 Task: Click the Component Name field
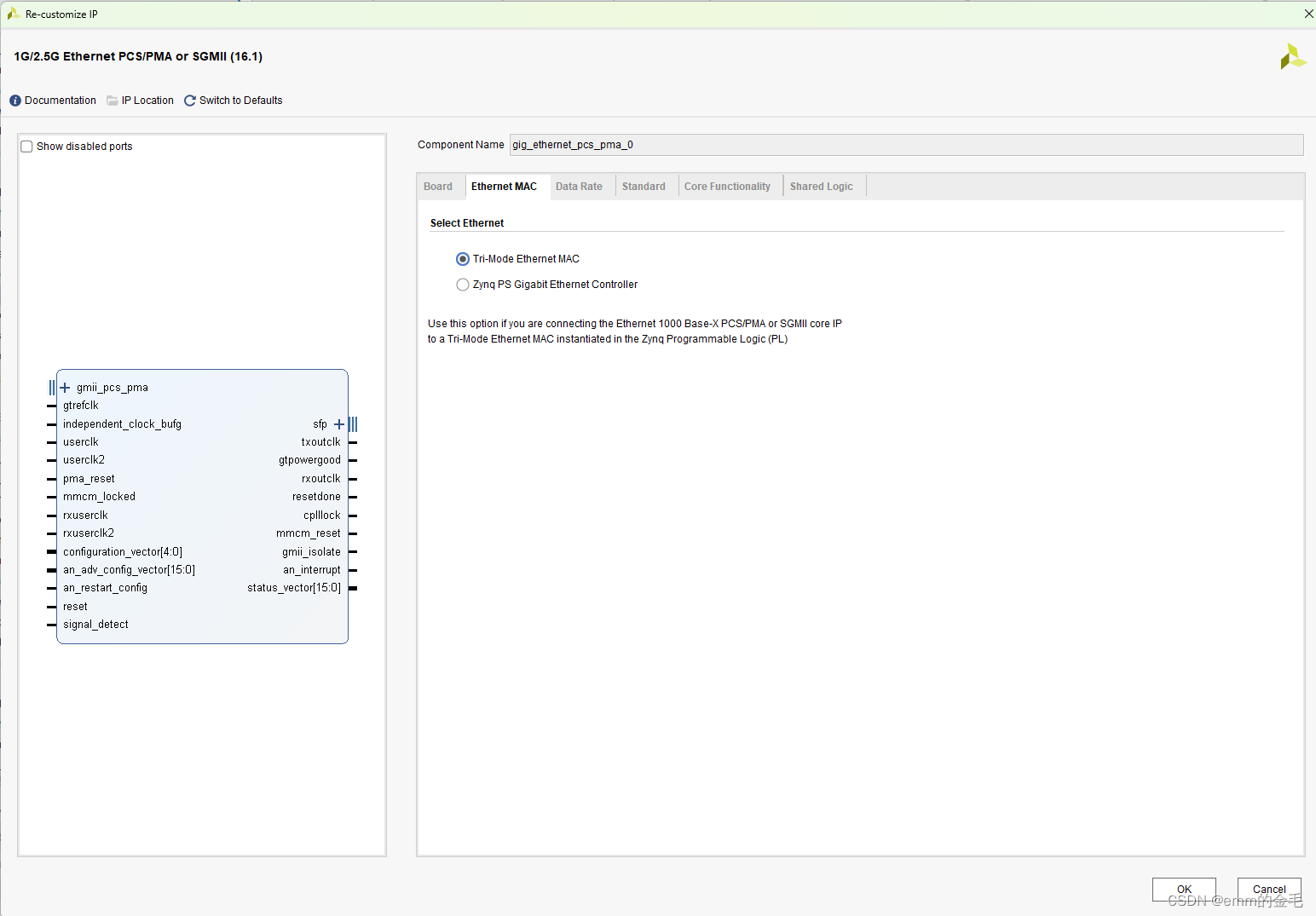click(x=906, y=145)
